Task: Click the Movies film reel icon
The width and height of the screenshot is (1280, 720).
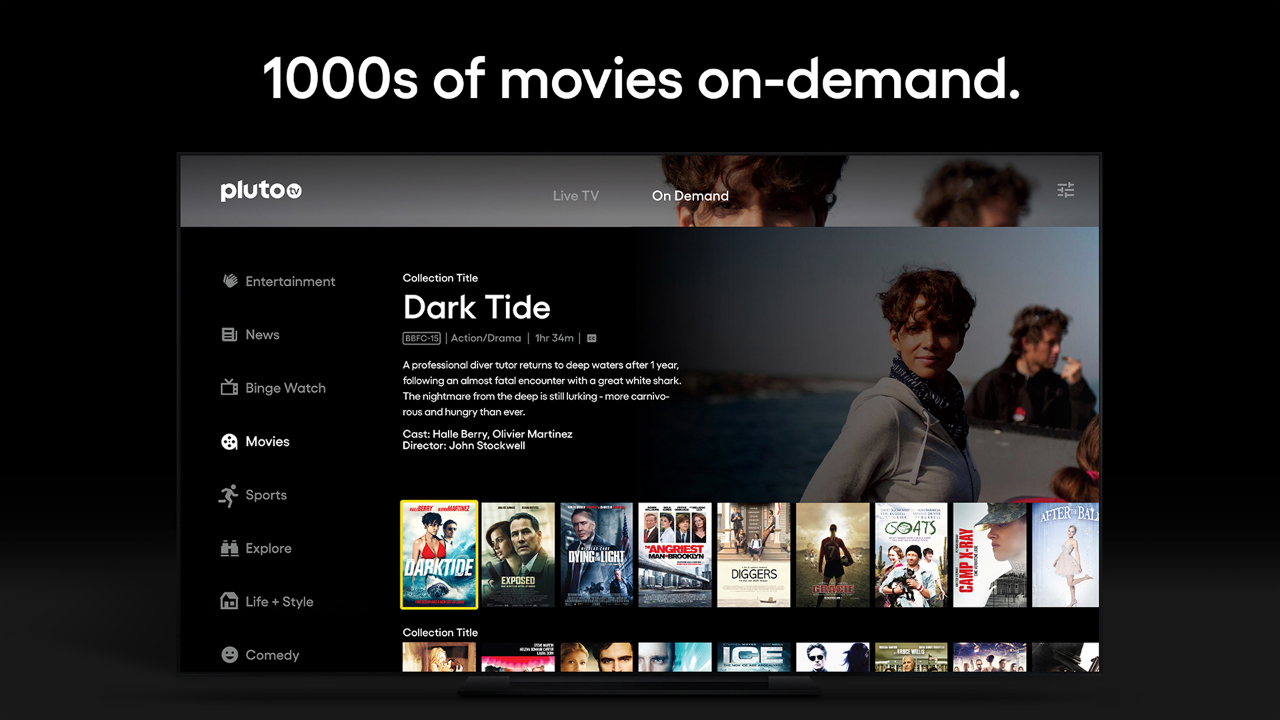Action: [229, 442]
